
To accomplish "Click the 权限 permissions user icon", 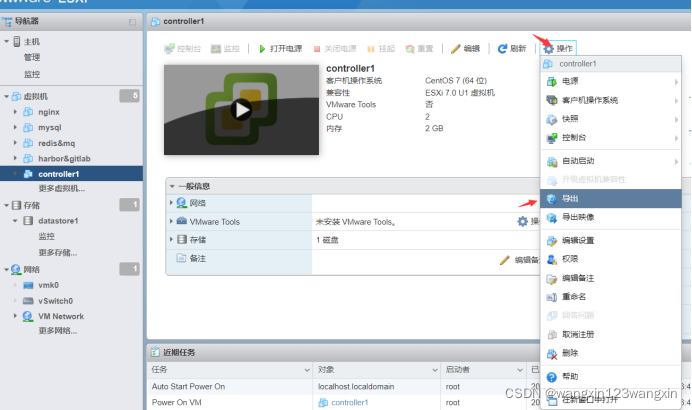I will point(552,260).
